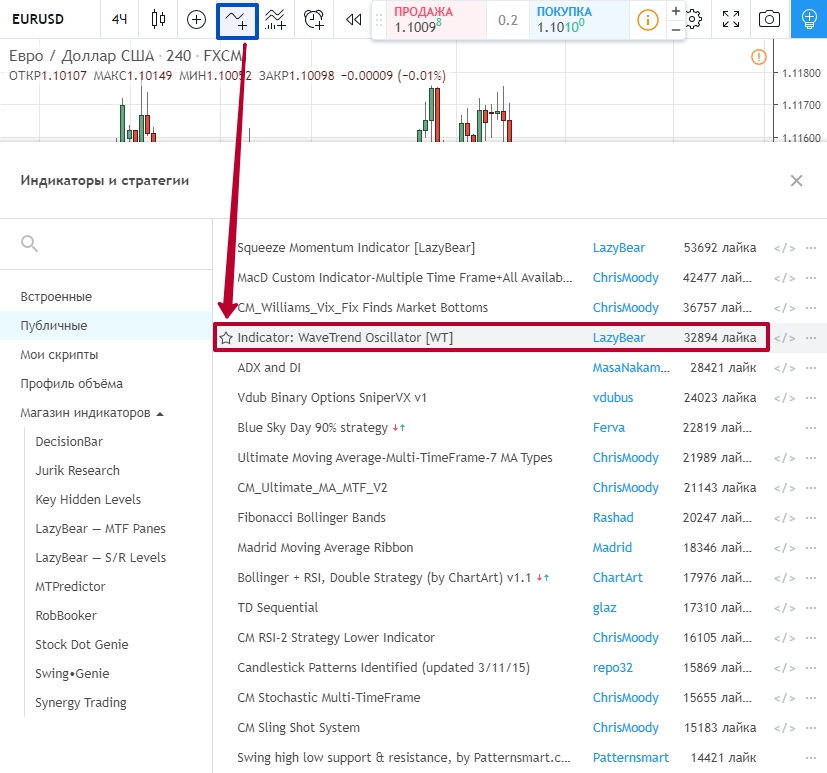
Task: Click the candlestick chart style icon
Action: (158, 19)
